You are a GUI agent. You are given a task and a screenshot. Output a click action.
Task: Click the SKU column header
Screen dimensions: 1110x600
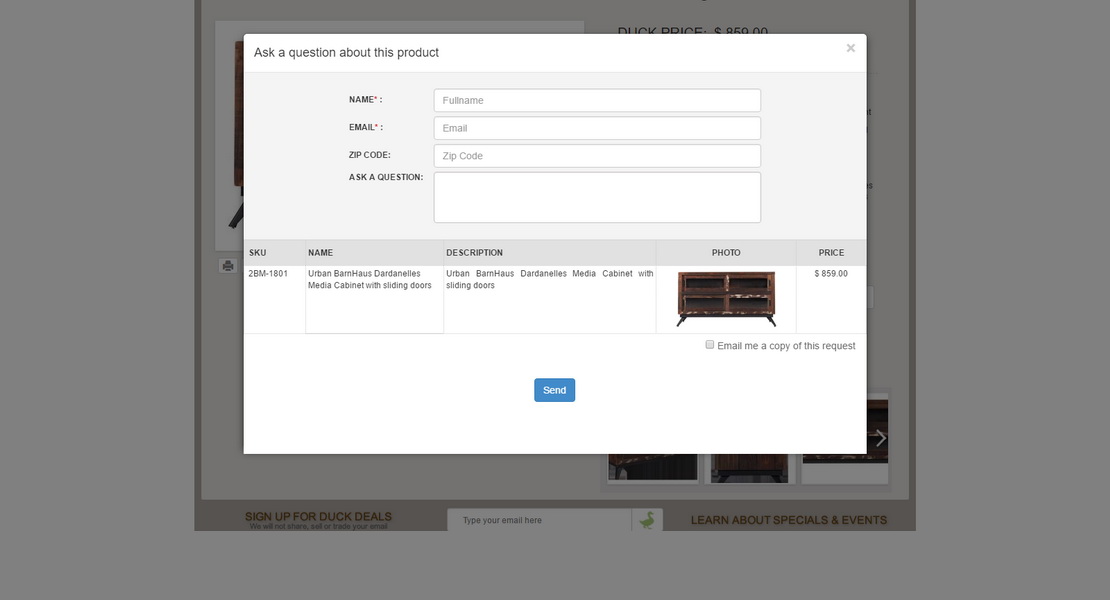pyautogui.click(x=258, y=253)
